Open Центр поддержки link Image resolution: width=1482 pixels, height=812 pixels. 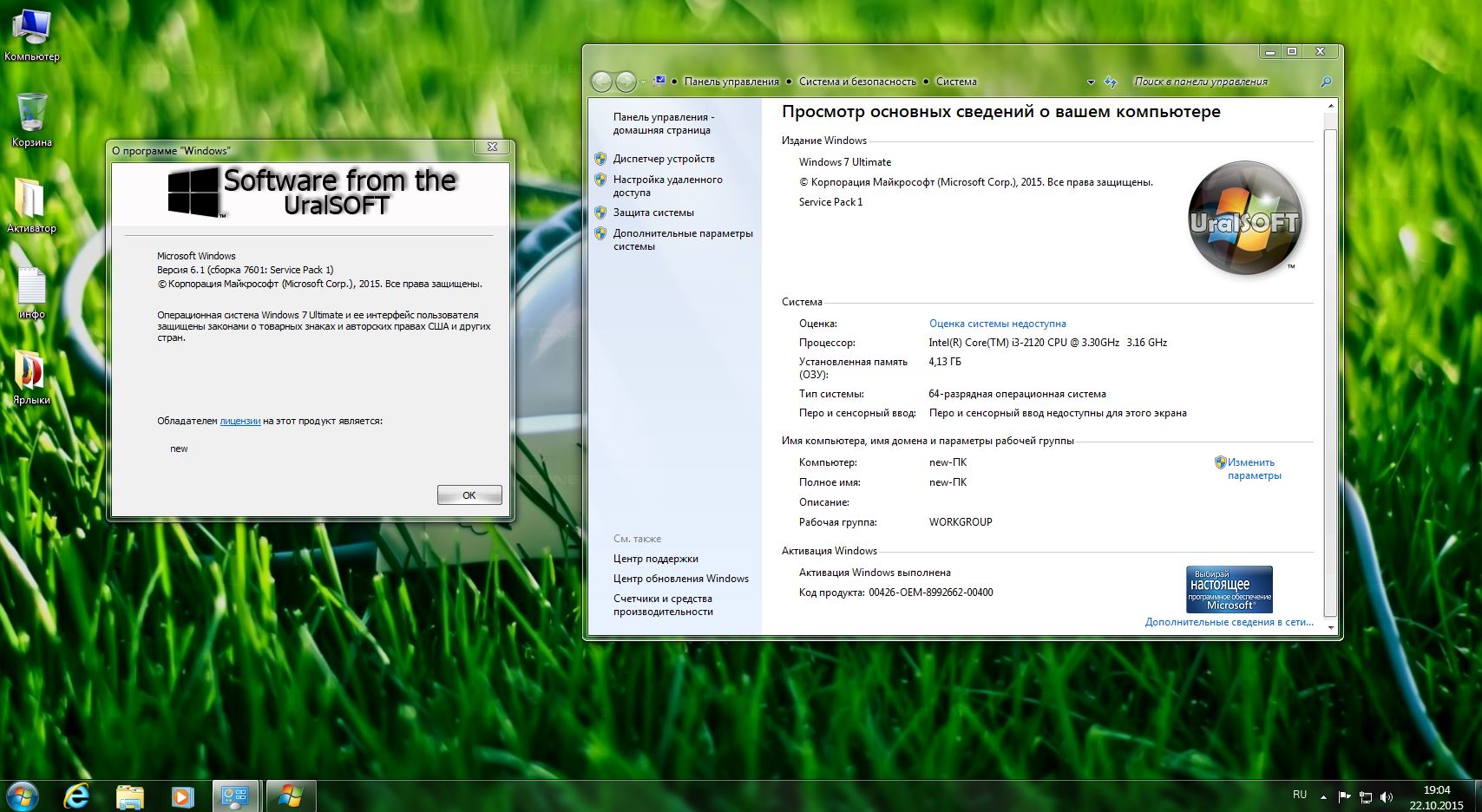(655, 559)
